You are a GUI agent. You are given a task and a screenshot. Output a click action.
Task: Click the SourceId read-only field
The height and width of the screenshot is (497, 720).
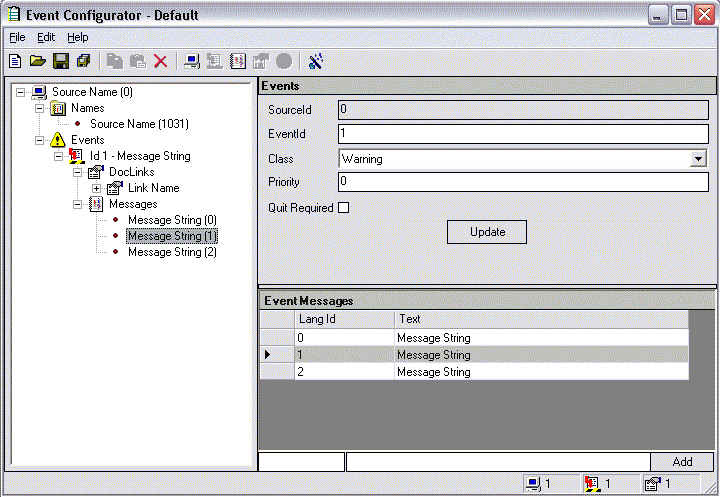coord(523,110)
